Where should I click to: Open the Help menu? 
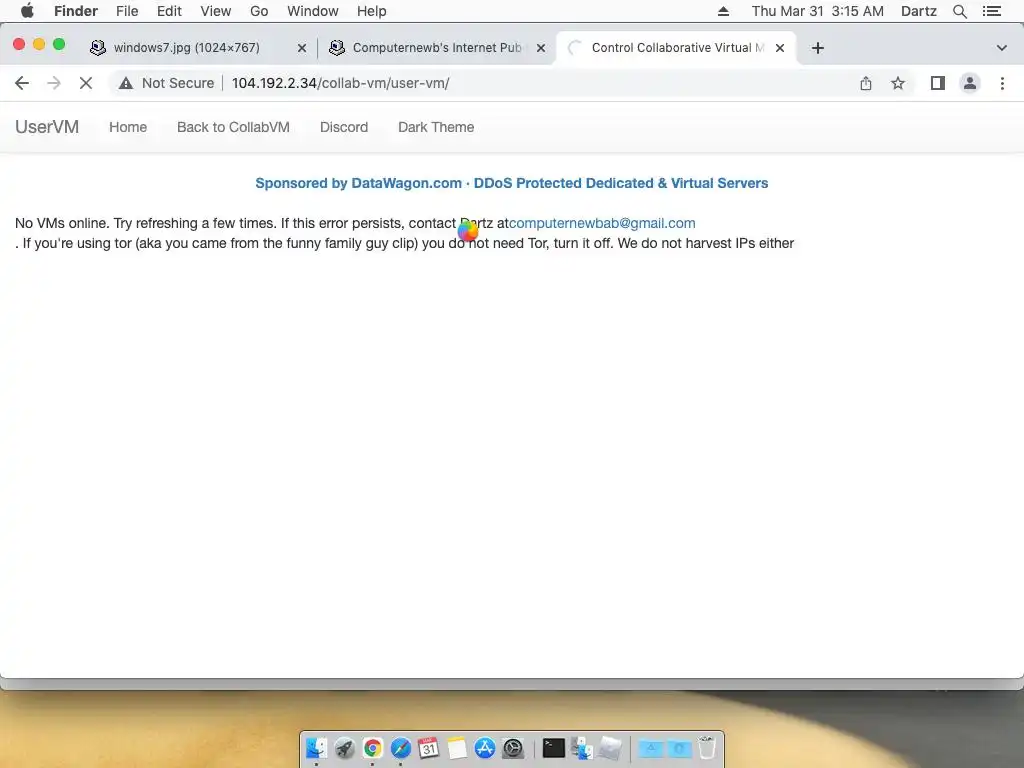click(x=372, y=11)
